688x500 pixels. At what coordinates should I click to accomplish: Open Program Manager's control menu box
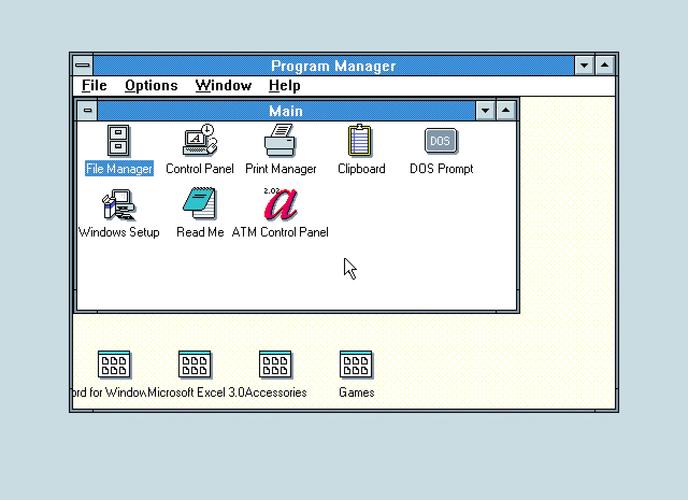pos(82,65)
